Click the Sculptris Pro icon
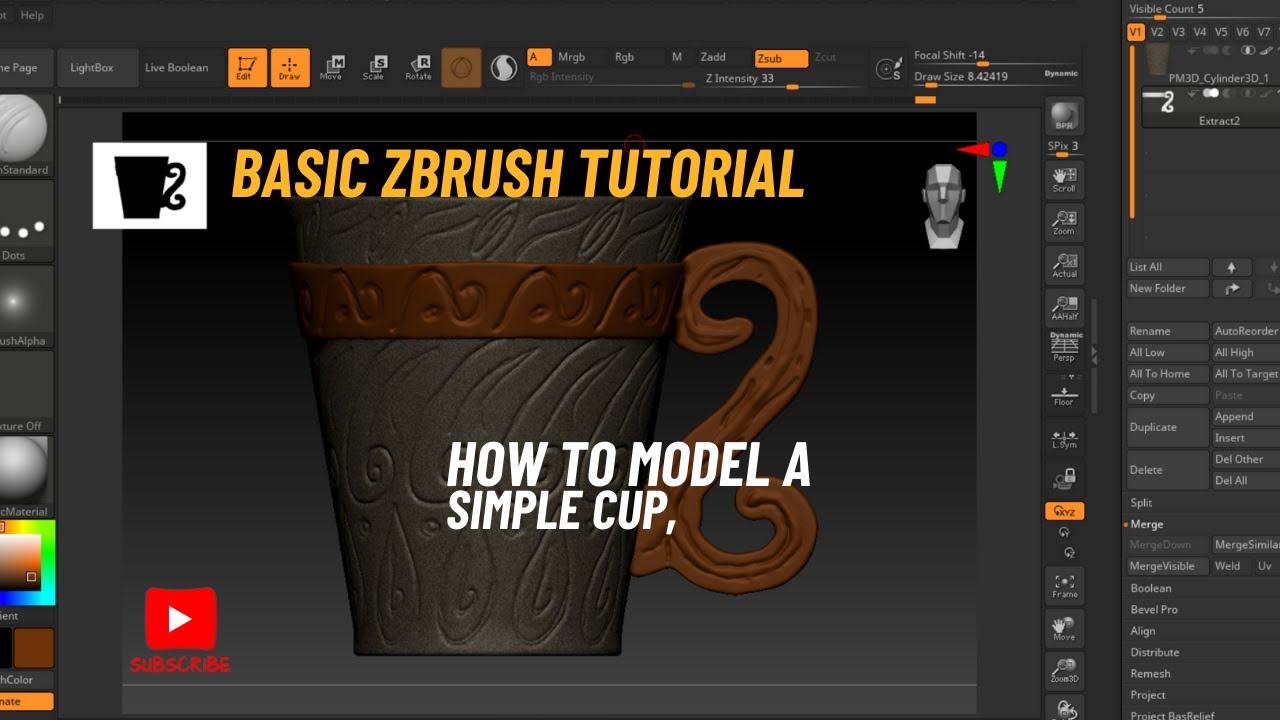The height and width of the screenshot is (720, 1280). 503,68
